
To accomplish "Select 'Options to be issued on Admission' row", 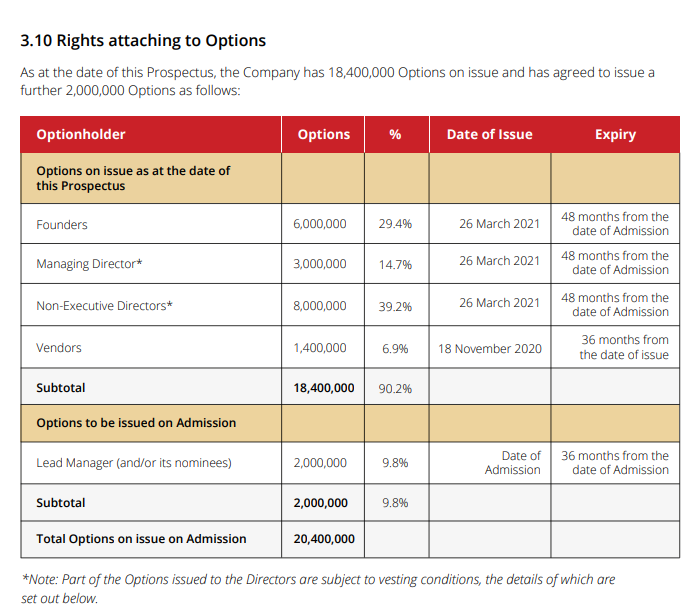I will [350, 423].
